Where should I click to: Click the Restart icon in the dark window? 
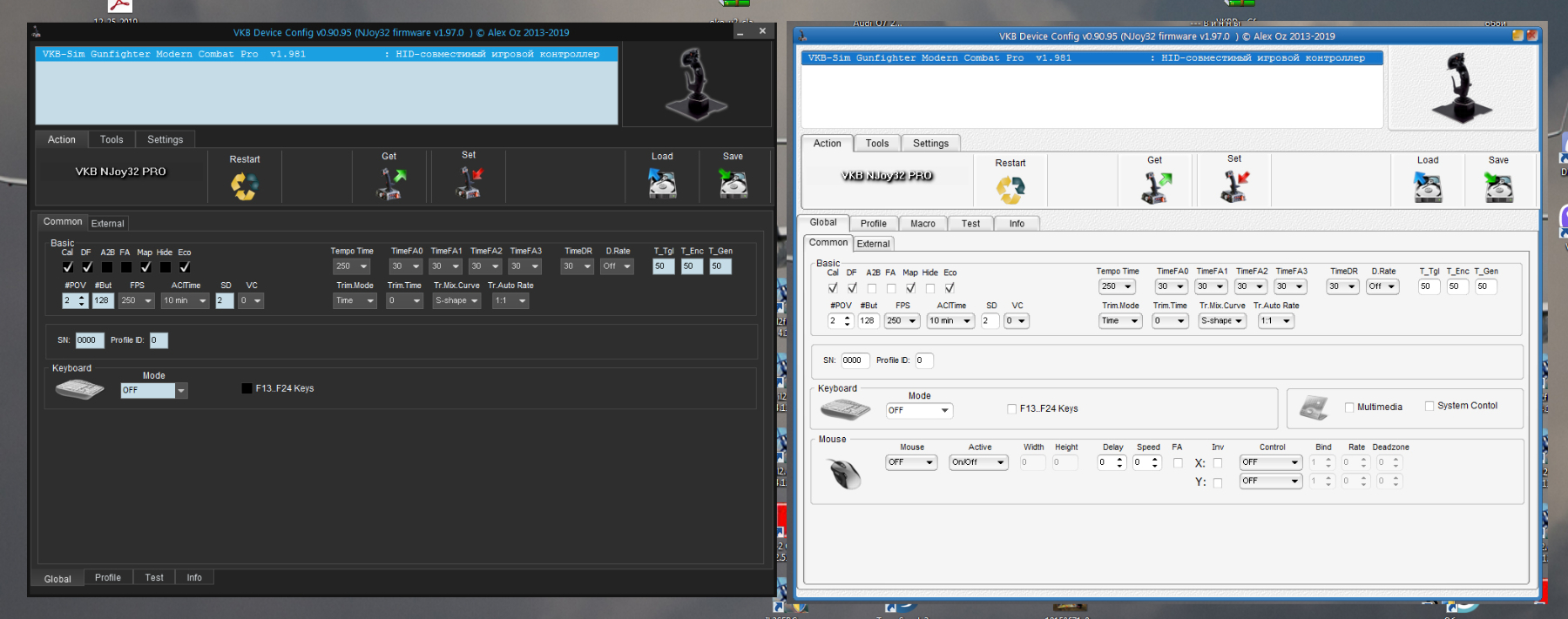pyautogui.click(x=244, y=185)
